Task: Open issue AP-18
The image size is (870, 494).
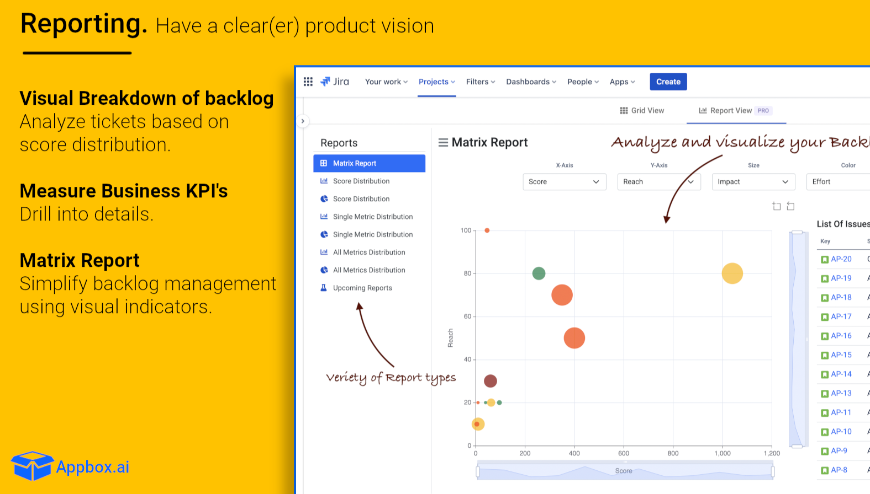Action: (x=841, y=298)
